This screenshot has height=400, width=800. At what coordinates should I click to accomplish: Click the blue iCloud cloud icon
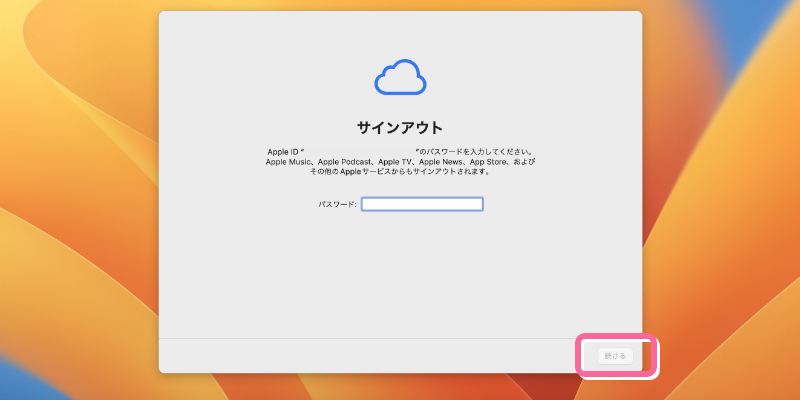point(401,77)
